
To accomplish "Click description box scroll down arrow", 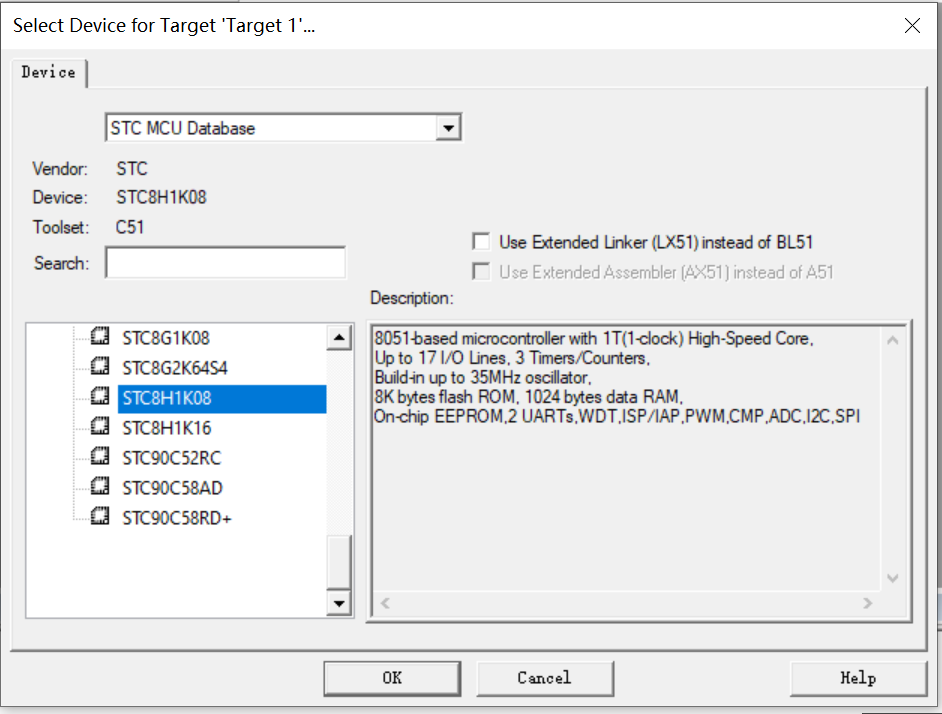I will [893, 578].
